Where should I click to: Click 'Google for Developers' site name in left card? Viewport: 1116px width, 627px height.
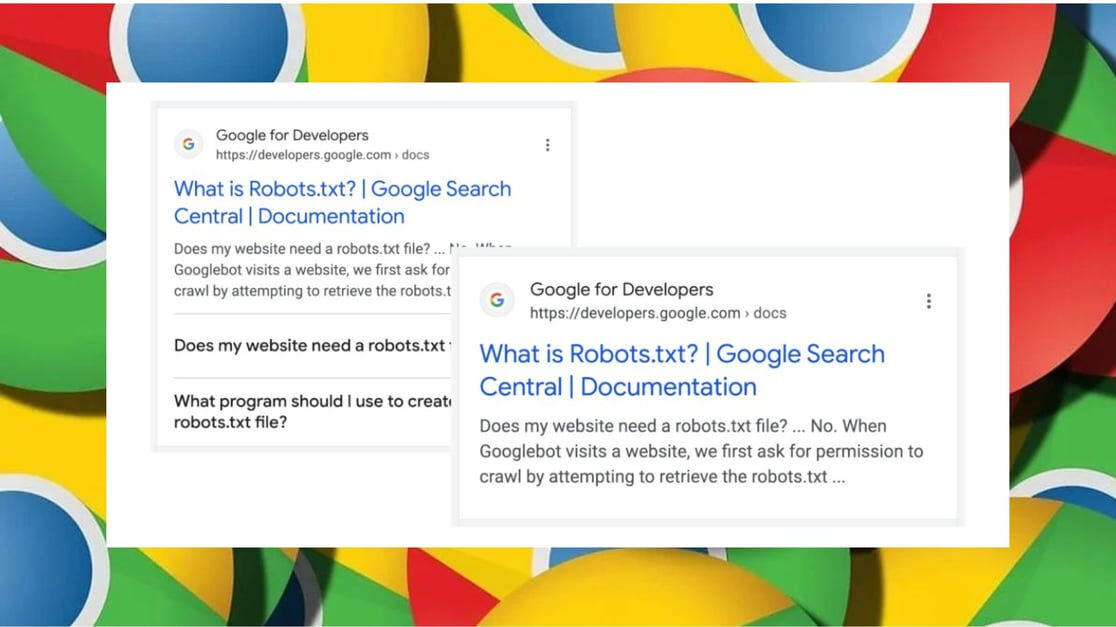pos(292,135)
